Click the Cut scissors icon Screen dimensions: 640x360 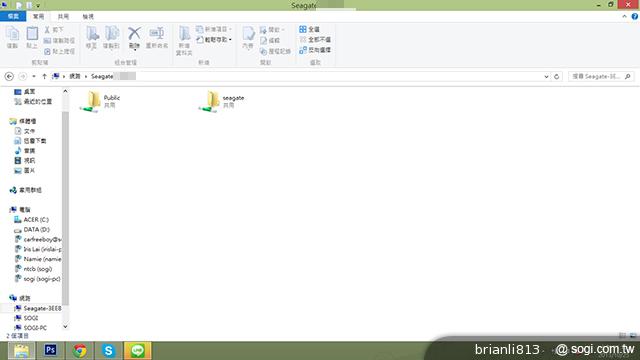click(x=47, y=30)
